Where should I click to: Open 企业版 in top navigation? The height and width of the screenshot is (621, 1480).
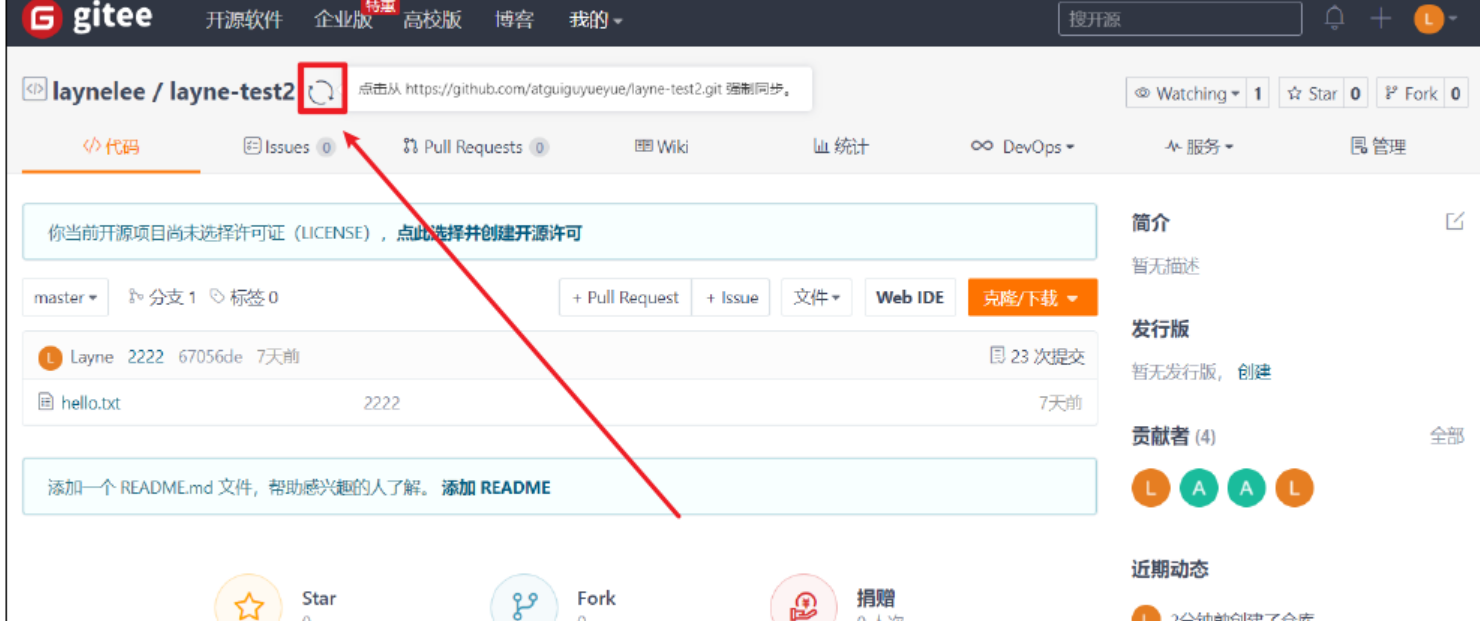(x=343, y=20)
